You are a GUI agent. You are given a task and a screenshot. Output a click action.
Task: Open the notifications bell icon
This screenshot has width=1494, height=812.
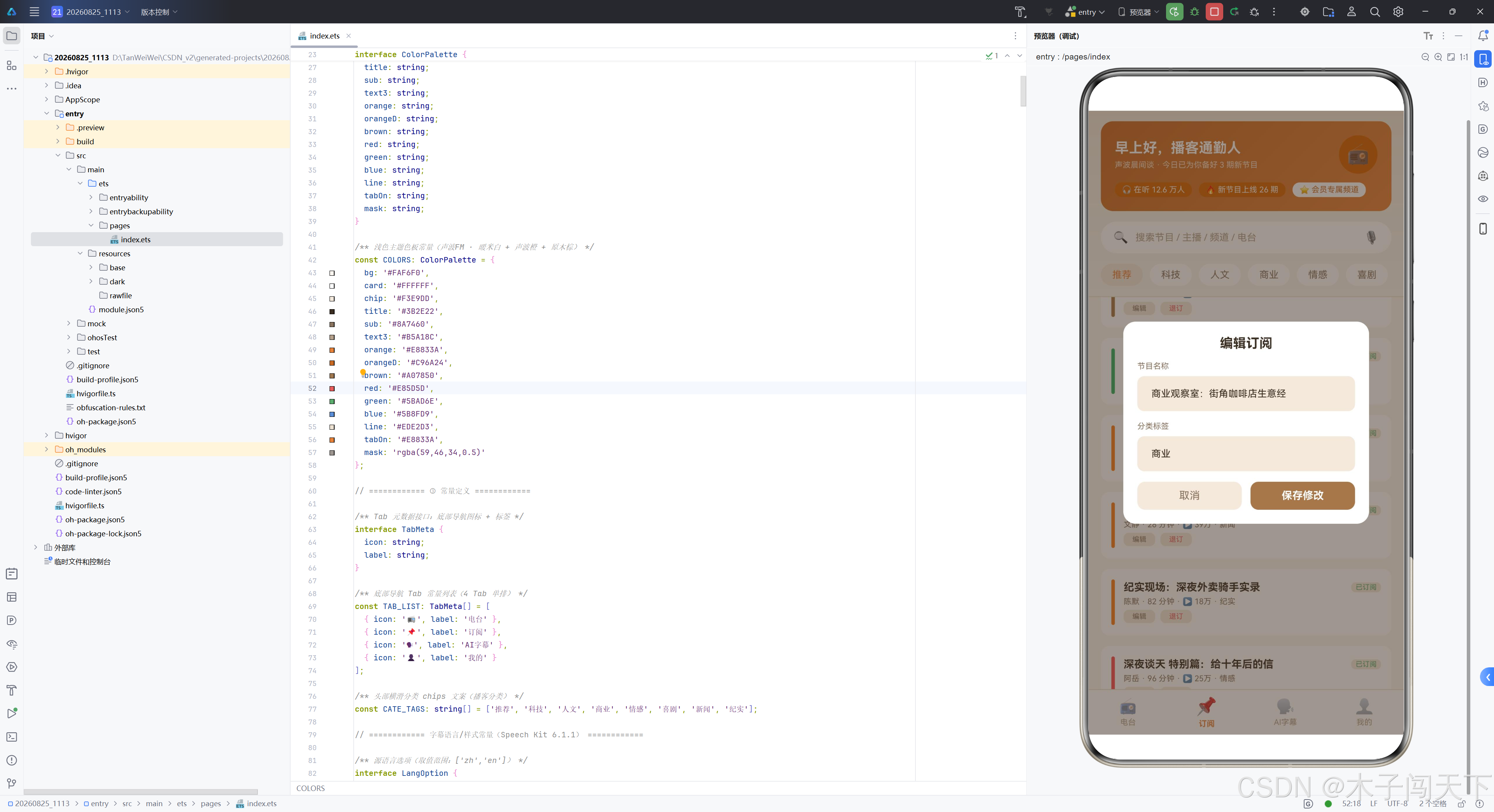[x=1482, y=36]
